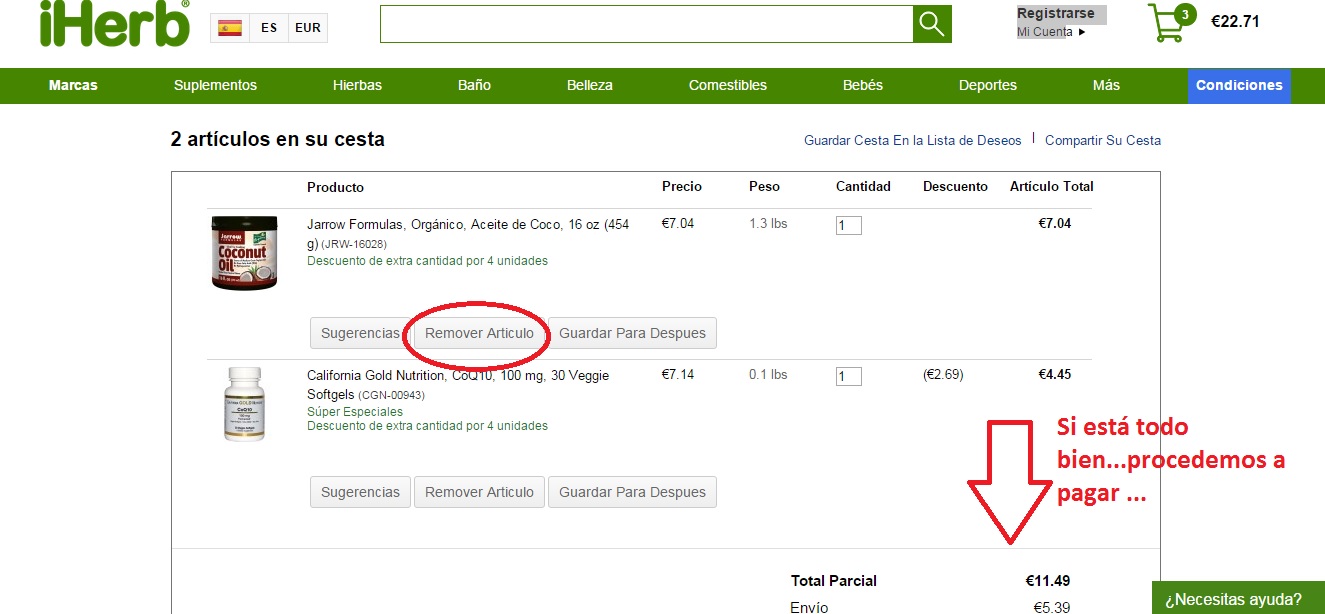Click Sugerencias for the CoQ10 item

coord(360,492)
